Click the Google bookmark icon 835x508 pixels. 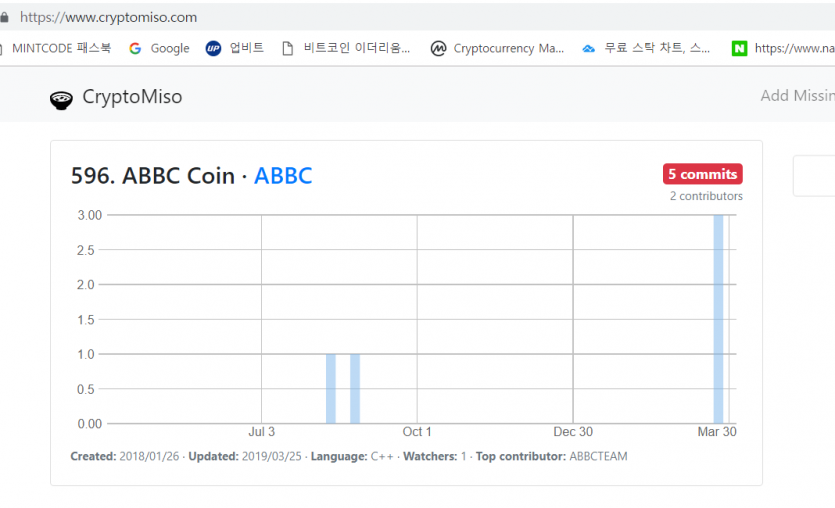tap(135, 48)
